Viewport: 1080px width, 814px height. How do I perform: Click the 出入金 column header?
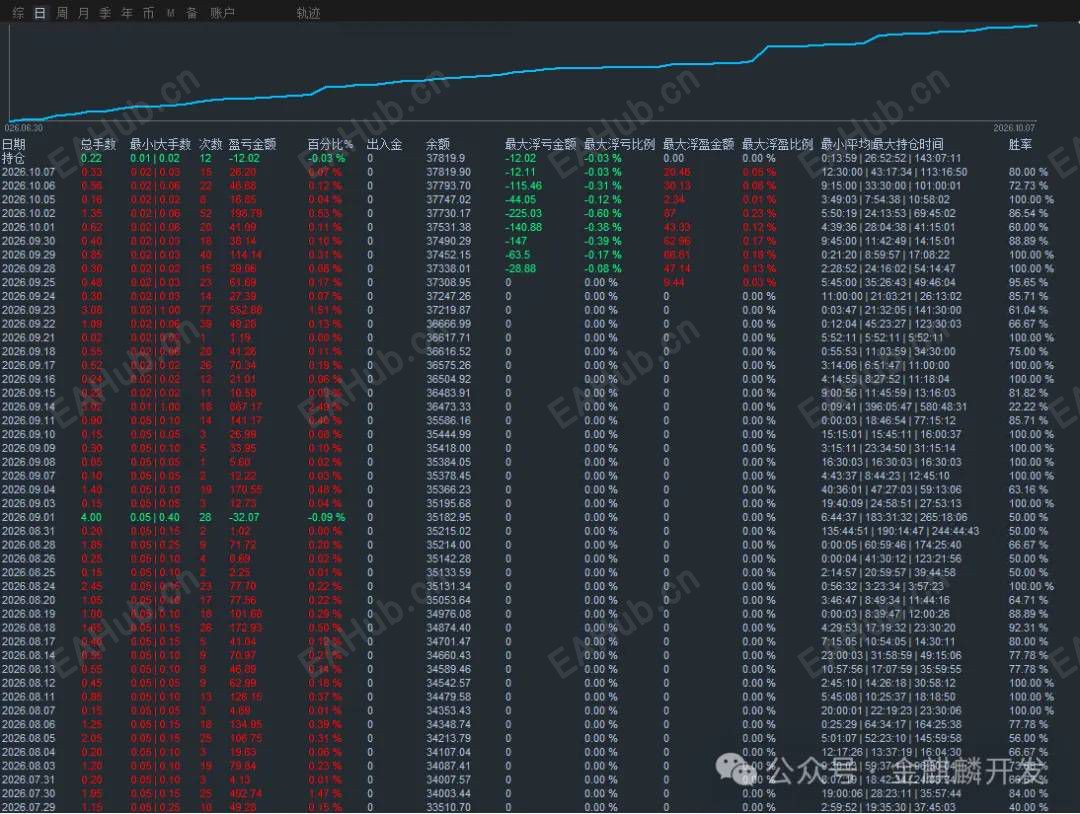tap(384, 144)
